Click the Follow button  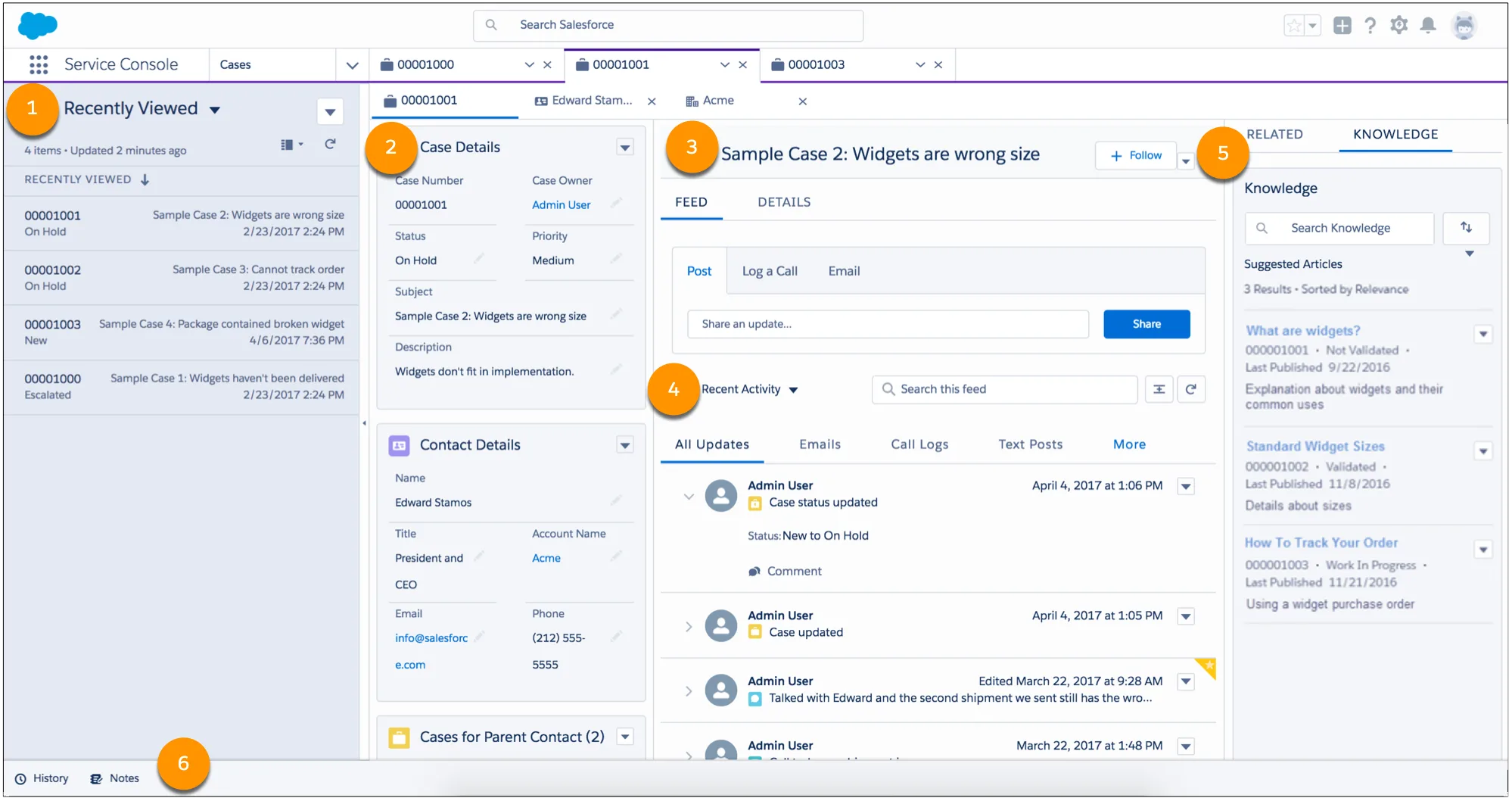(1135, 155)
